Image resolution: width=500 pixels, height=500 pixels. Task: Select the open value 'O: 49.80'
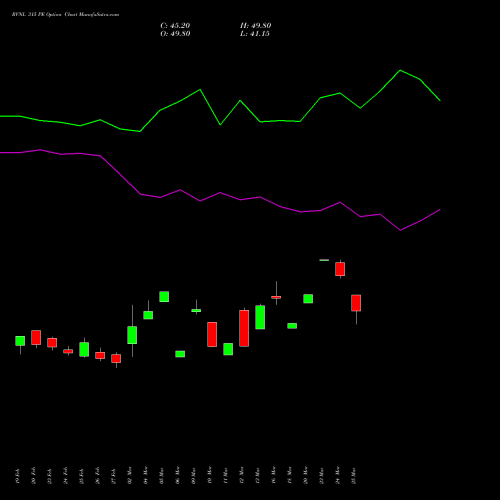pyautogui.click(x=175, y=34)
